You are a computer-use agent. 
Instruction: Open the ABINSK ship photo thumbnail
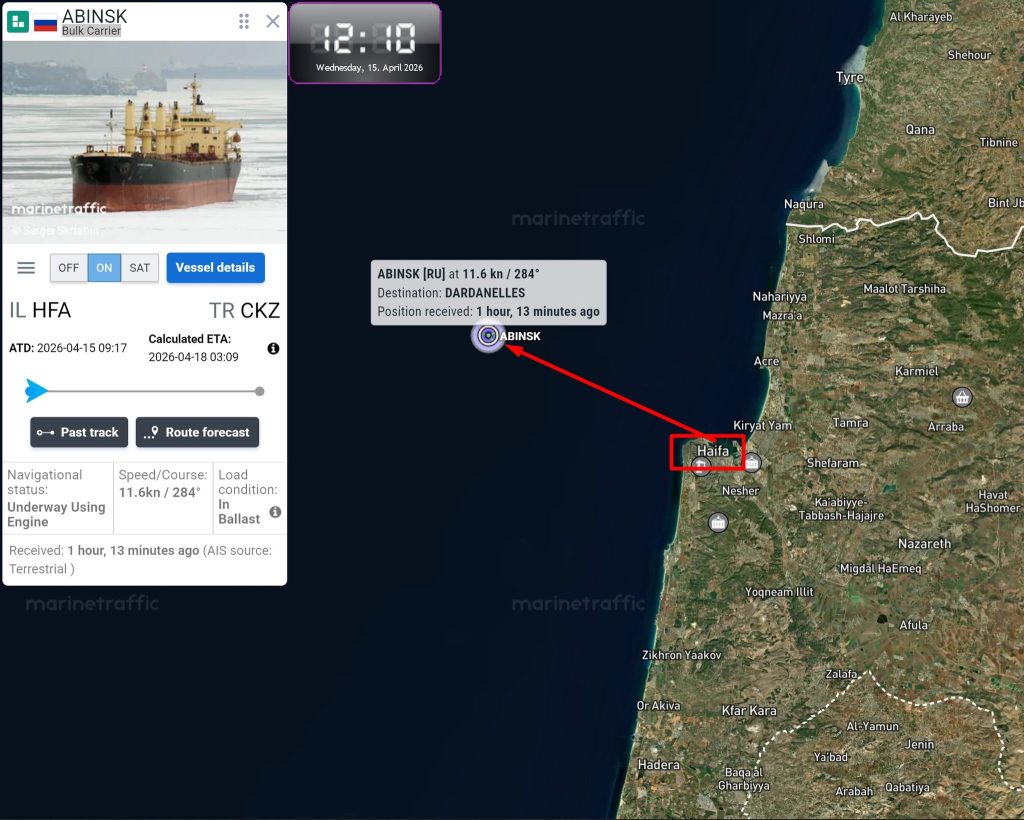[144, 142]
